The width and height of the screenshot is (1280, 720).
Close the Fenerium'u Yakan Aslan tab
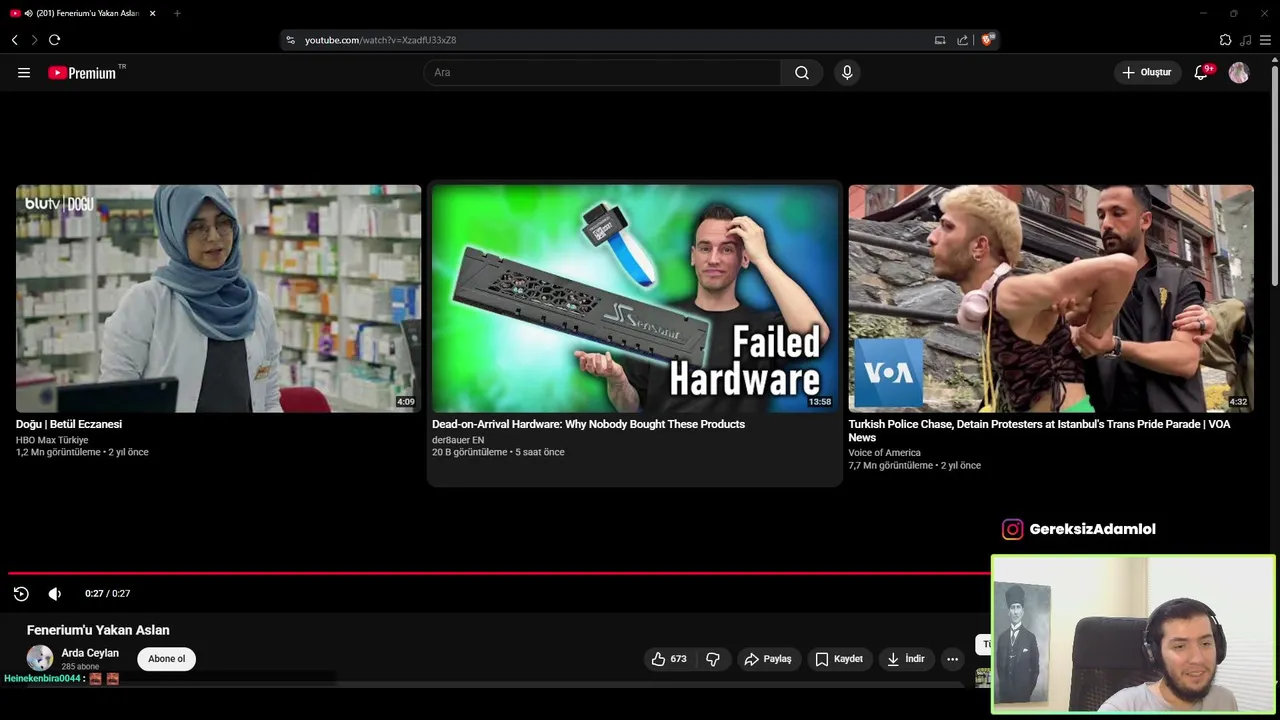point(153,13)
